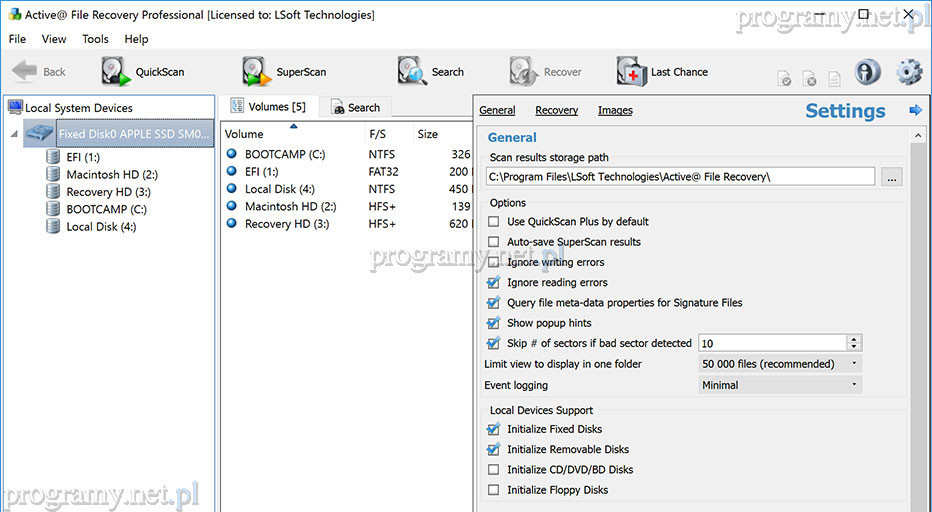Uncheck Initialize Removable Disks

point(493,450)
